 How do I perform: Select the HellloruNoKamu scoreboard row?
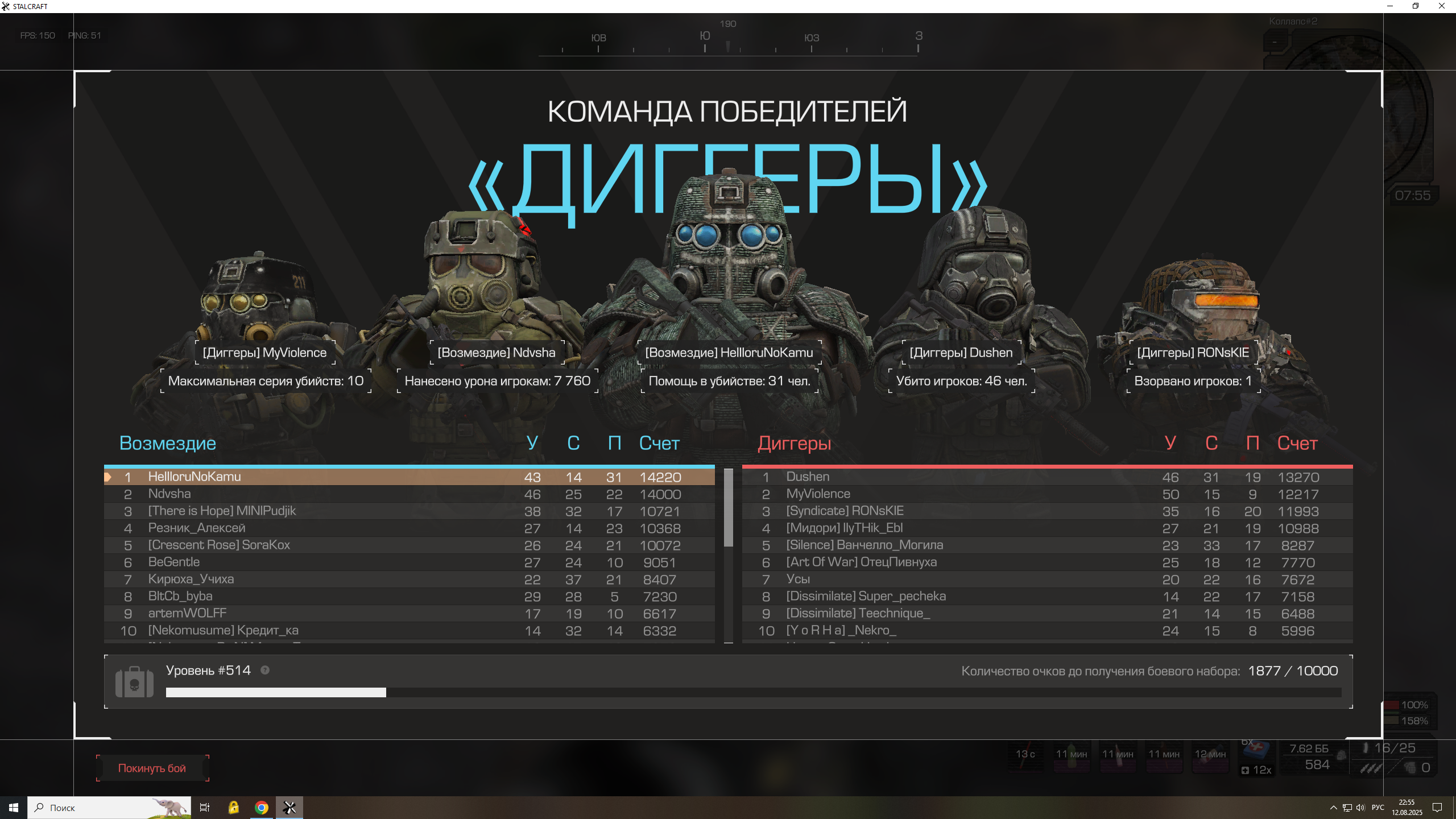click(x=409, y=477)
